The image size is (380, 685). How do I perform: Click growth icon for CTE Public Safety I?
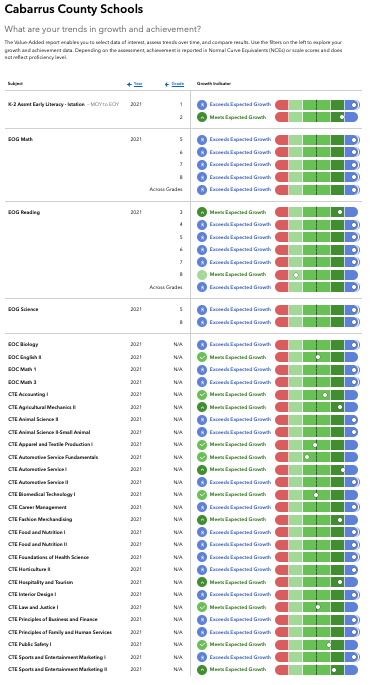pyautogui.click(x=202, y=645)
